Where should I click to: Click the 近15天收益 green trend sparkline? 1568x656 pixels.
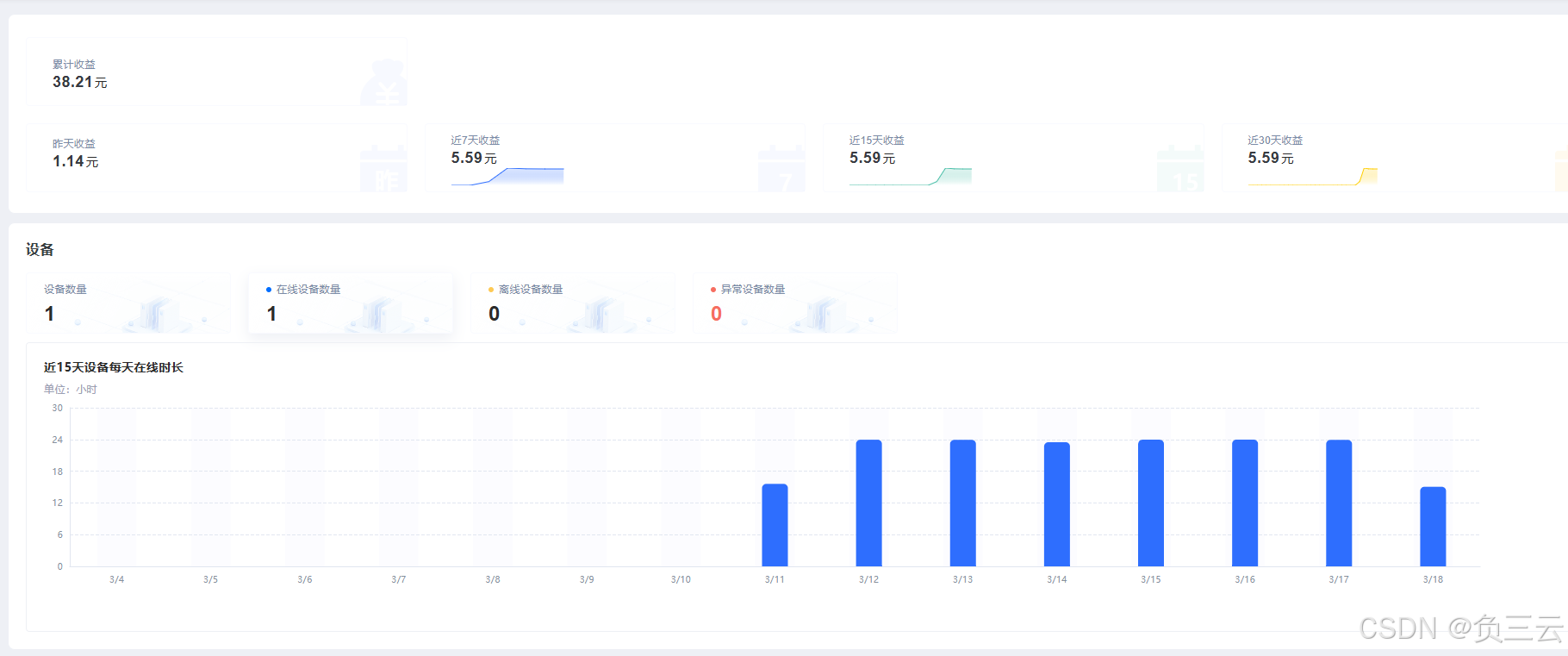(x=911, y=176)
